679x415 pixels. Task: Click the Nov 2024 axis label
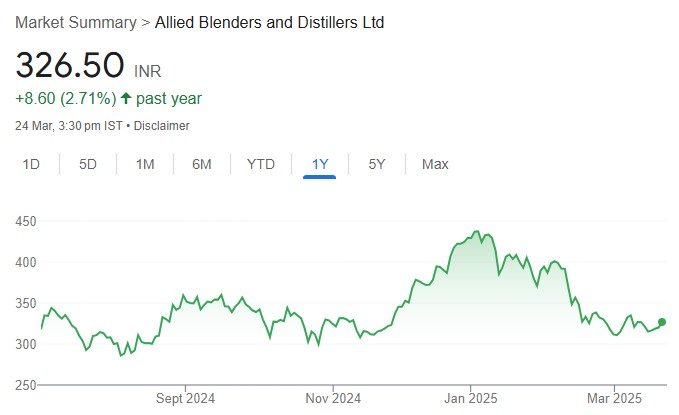coord(332,398)
